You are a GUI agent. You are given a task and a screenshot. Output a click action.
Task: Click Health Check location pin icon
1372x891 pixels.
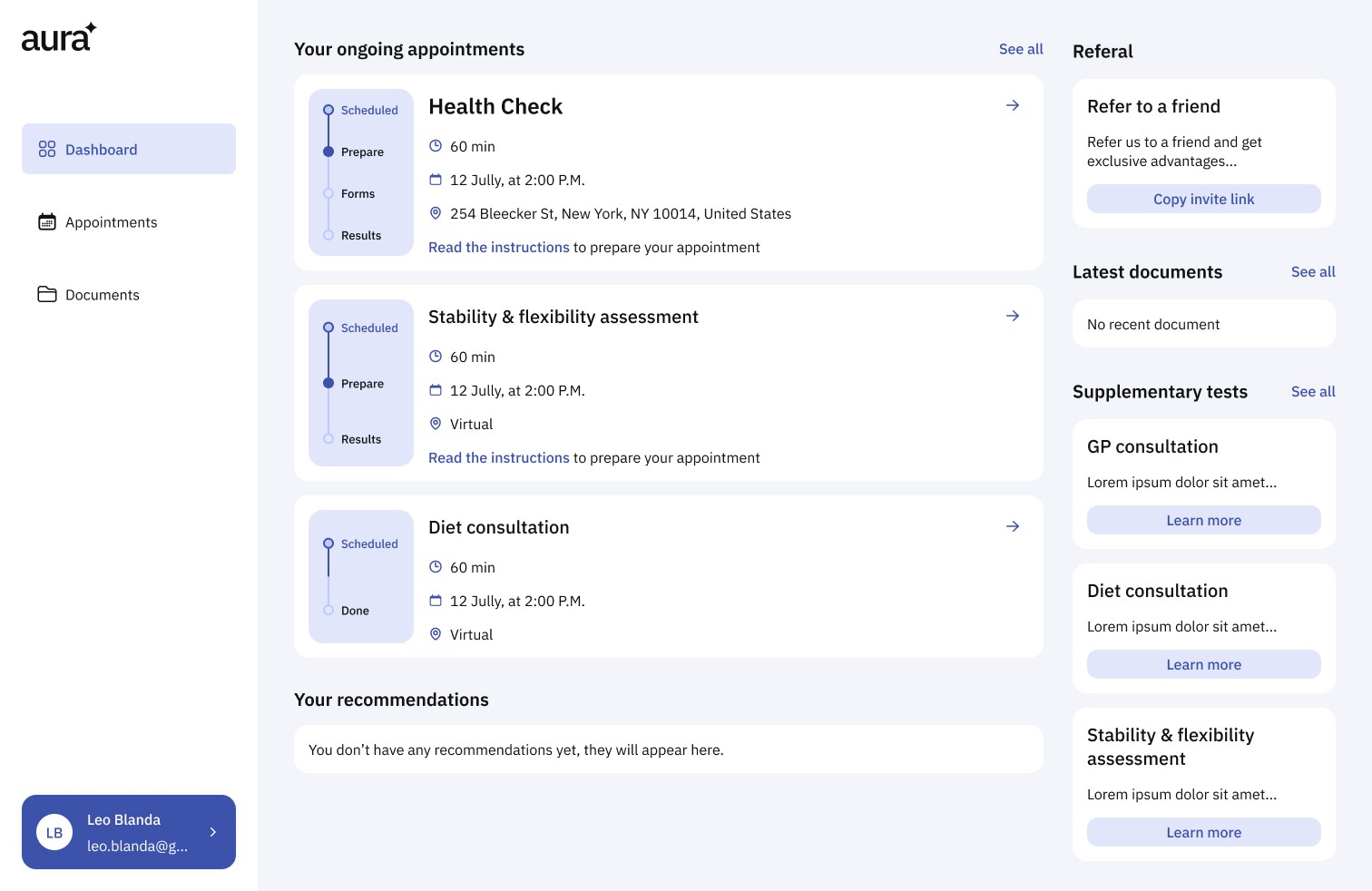click(436, 213)
